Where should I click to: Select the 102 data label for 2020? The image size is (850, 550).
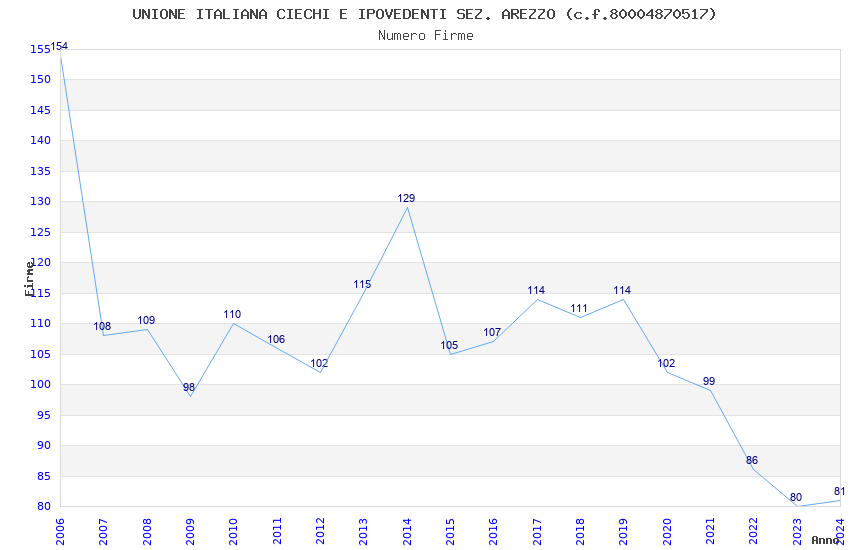[x=666, y=363]
